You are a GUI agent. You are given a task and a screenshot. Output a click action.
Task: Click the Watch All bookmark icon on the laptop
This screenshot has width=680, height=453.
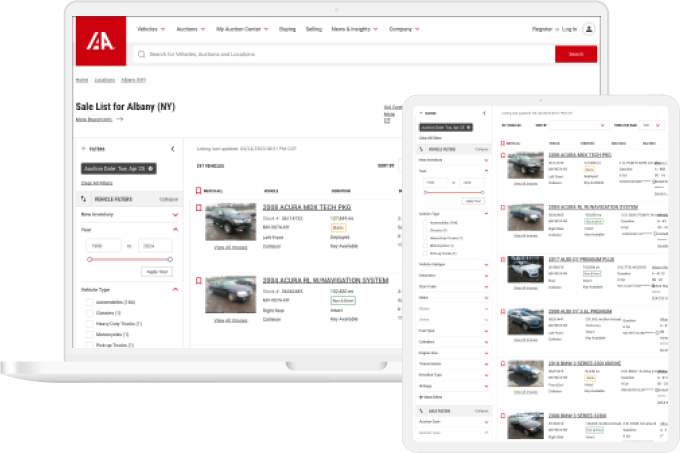pos(198,191)
